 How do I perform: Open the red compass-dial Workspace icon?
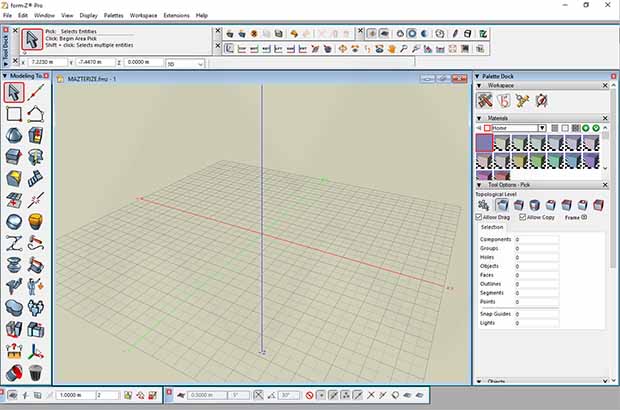(x=541, y=101)
